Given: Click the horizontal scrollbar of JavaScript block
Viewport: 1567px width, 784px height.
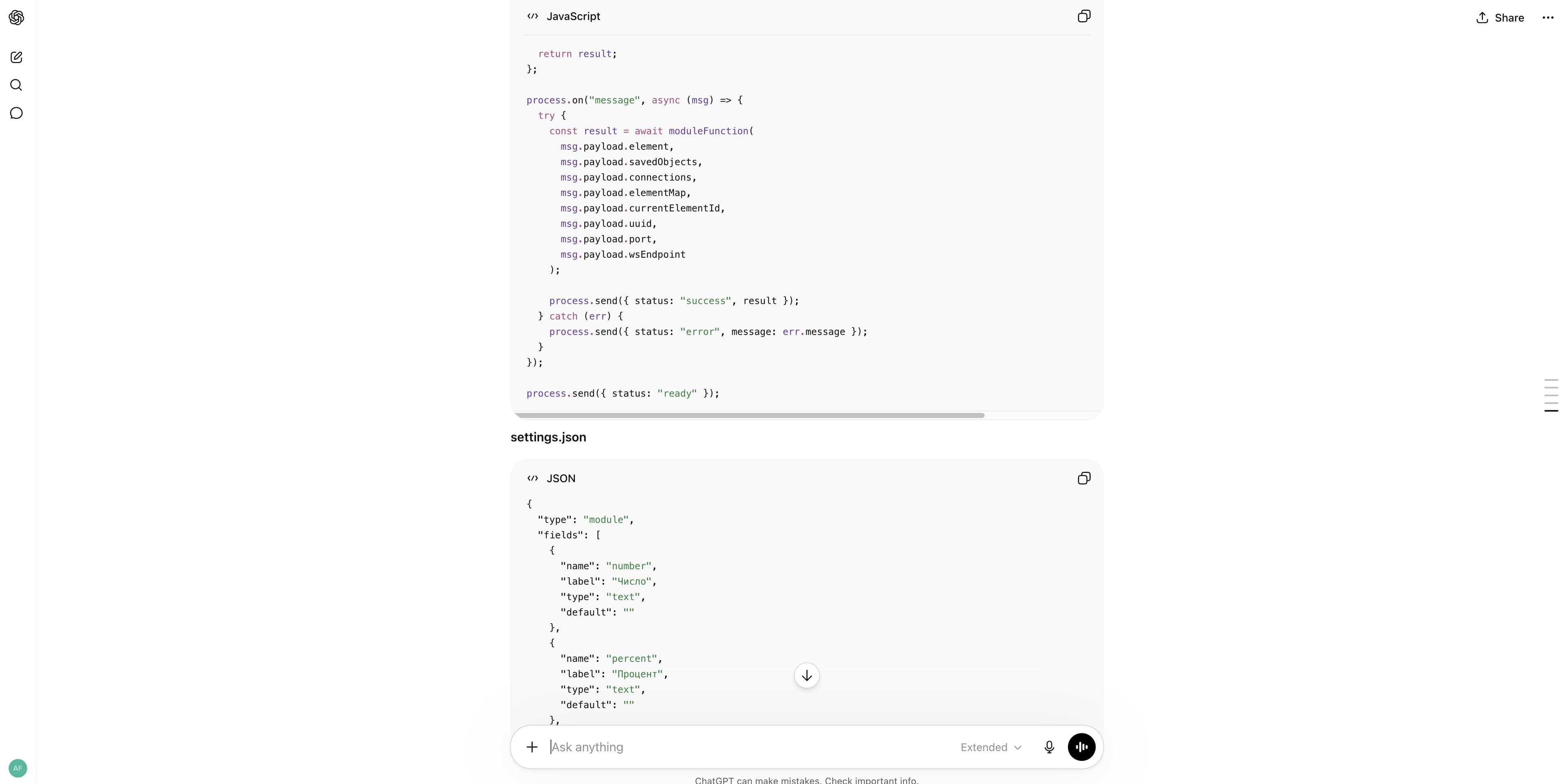Looking at the screenshot, I should [749, 415].
